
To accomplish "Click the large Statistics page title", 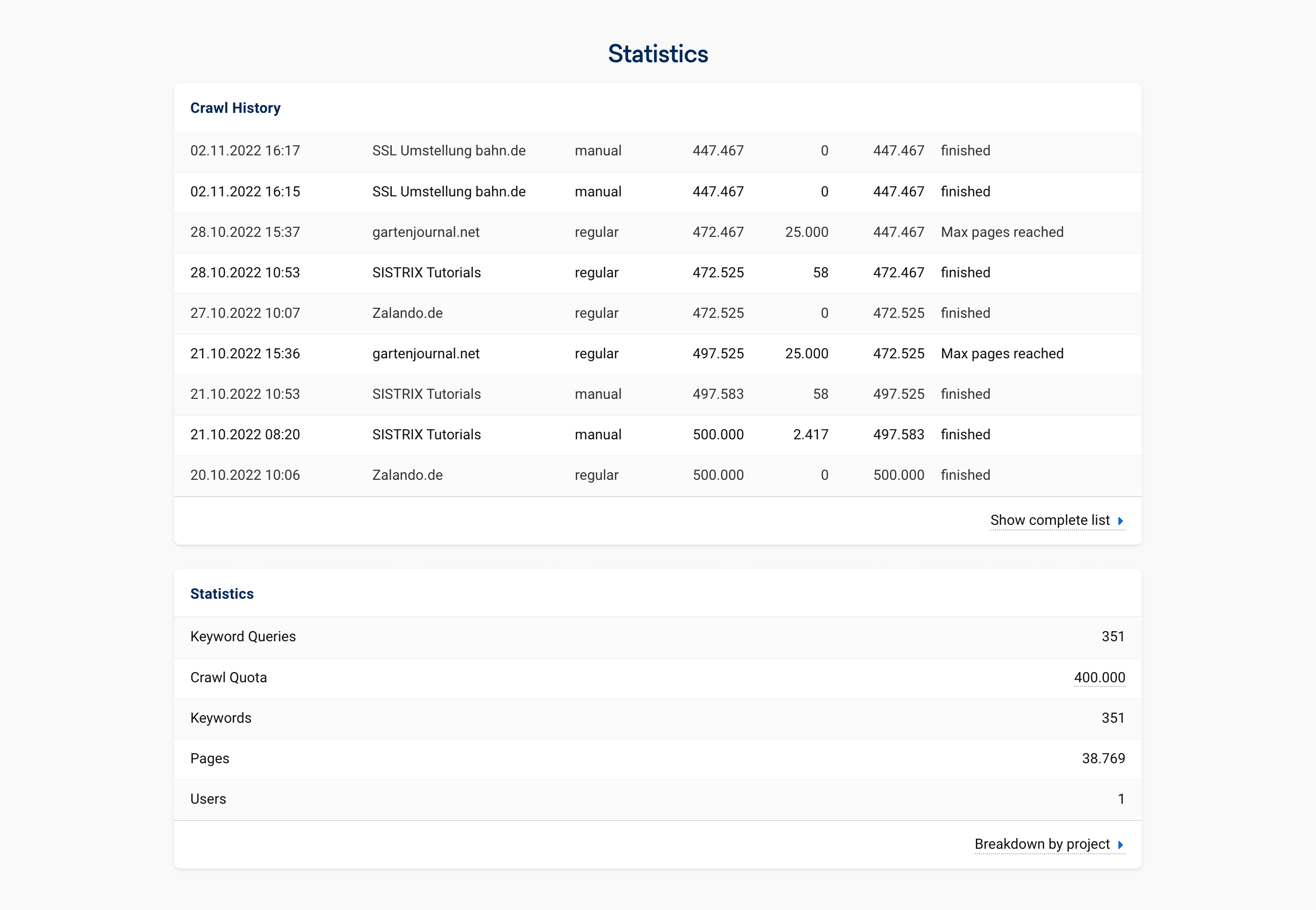I will pyautogui.click(x=658, y=54).
